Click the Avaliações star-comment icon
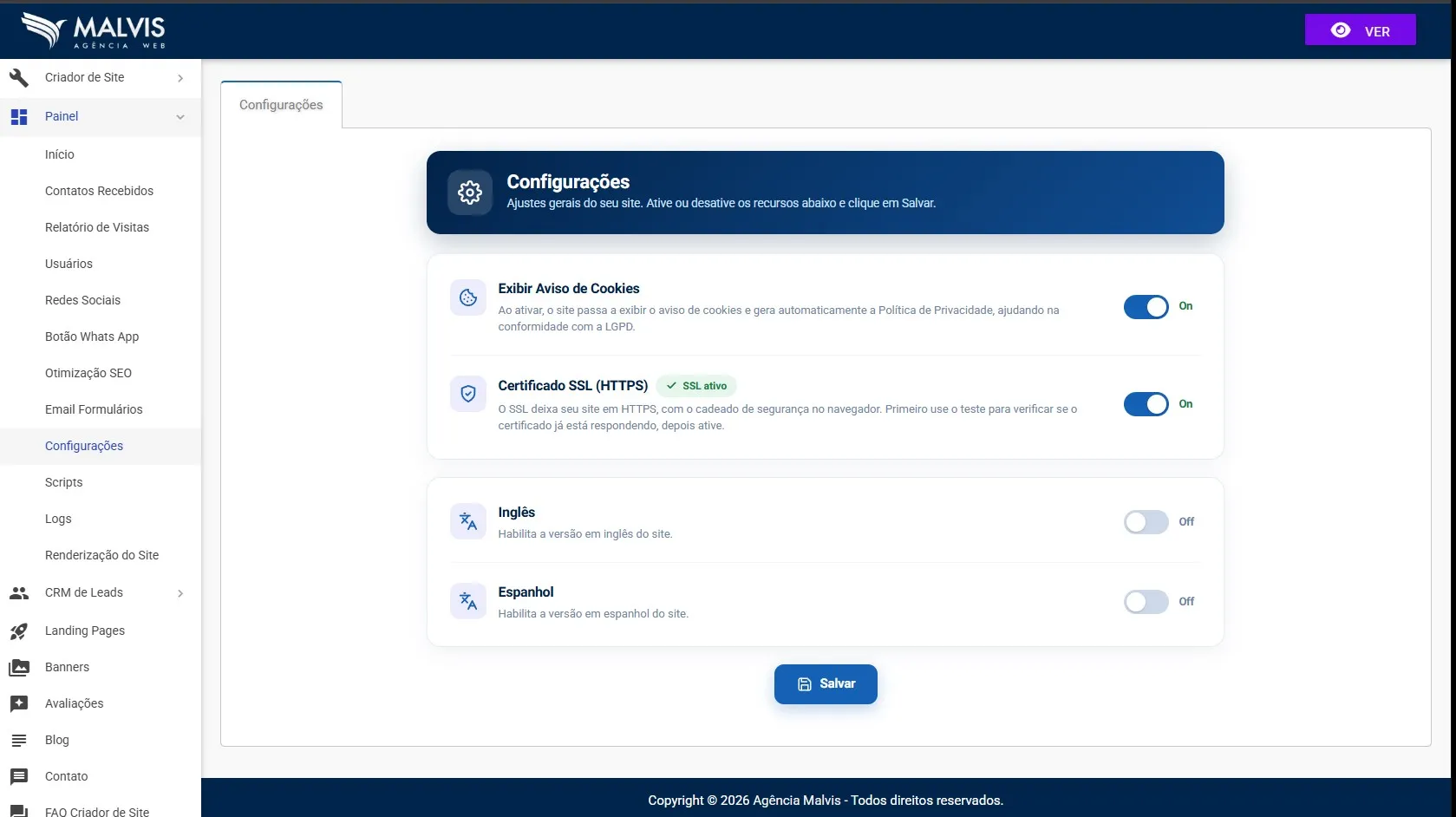 [x=19, y=704]
